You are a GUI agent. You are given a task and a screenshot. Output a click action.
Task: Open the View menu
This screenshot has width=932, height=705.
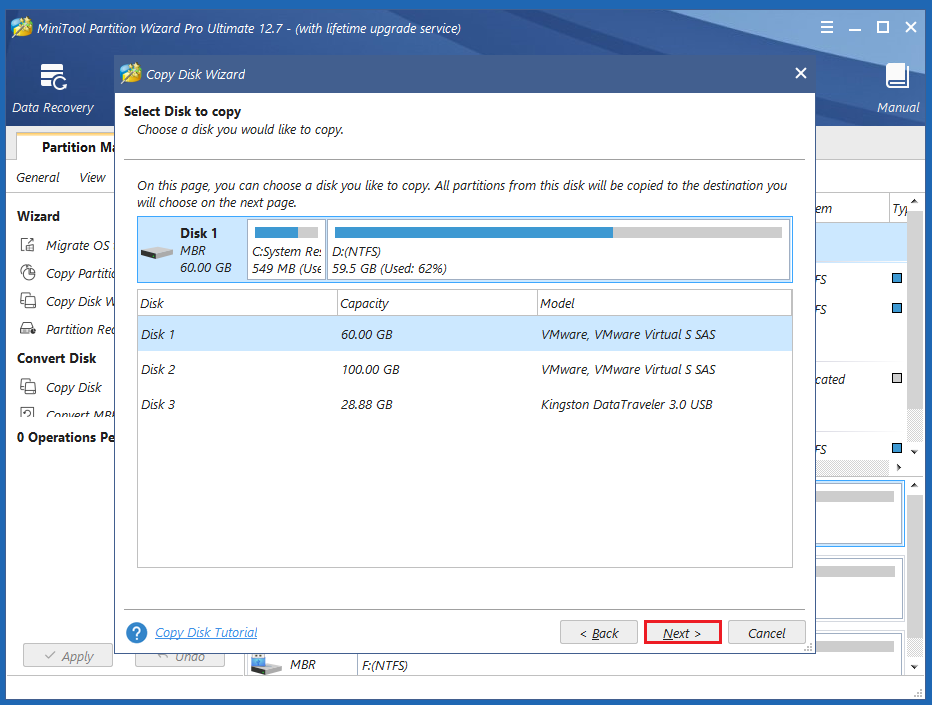click(x=92, y=177)
